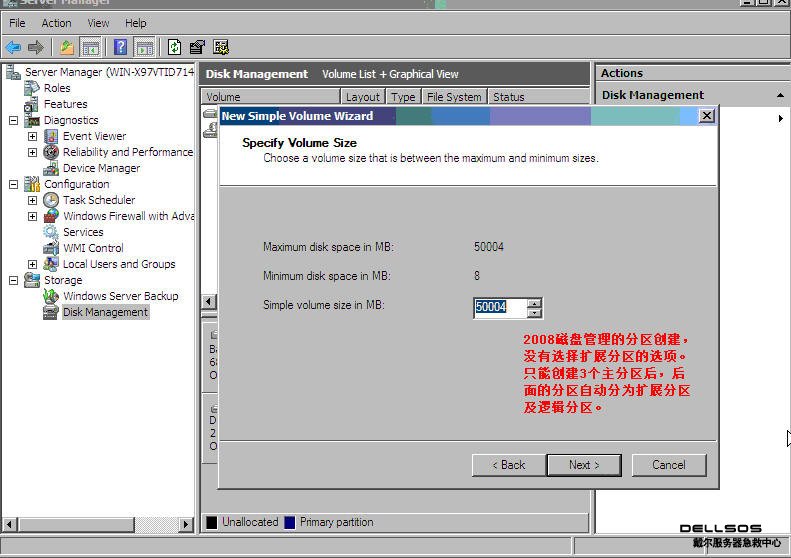Click the Forward arrow toolbar icon
The image size is (791, 558).
click(x=36, y=48)
